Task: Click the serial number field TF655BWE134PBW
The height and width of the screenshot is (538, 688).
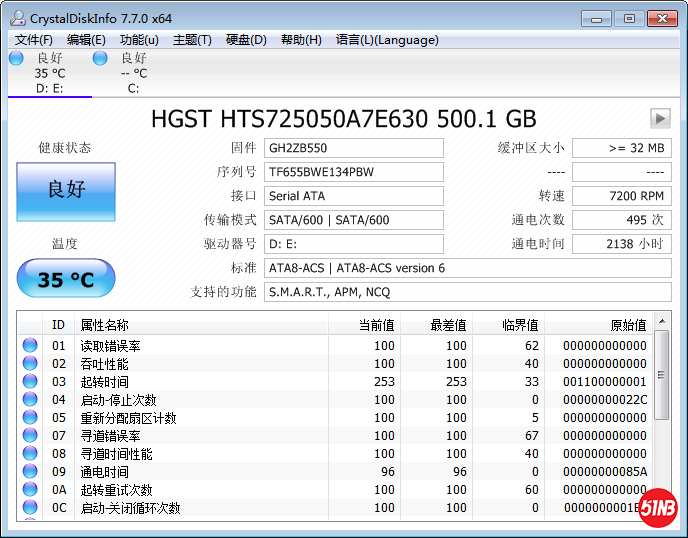Action: [x=354, y=172]
